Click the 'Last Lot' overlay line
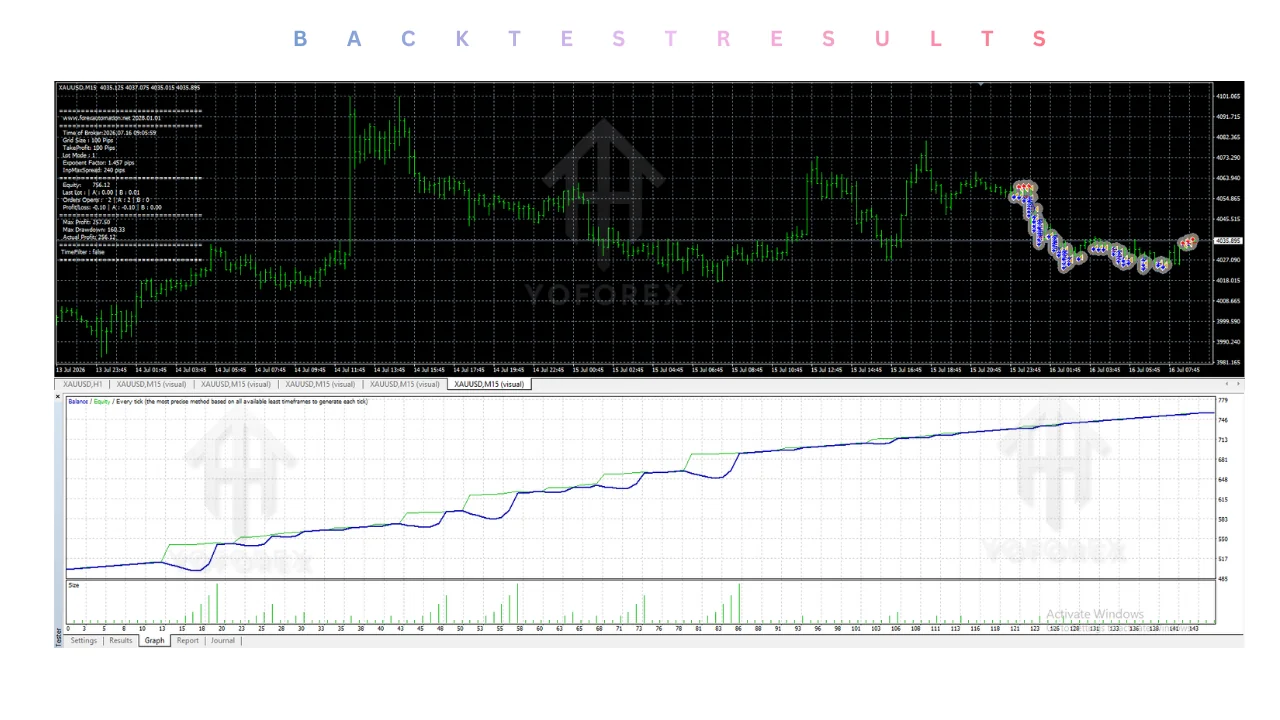Image resolution: width=1280 pixels, height=720 pixels. click(x=101, y=192)
